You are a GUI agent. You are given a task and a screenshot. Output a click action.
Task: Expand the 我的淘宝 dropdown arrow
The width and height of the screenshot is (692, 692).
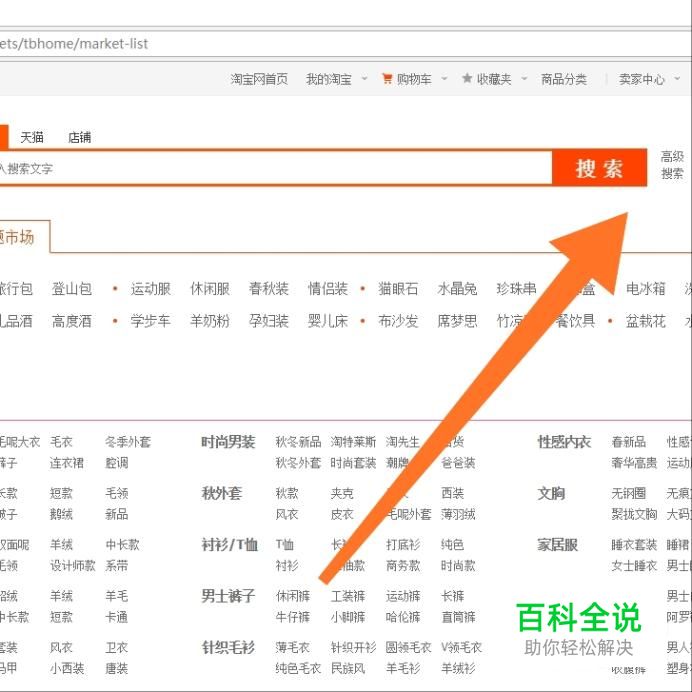(365, 79)
